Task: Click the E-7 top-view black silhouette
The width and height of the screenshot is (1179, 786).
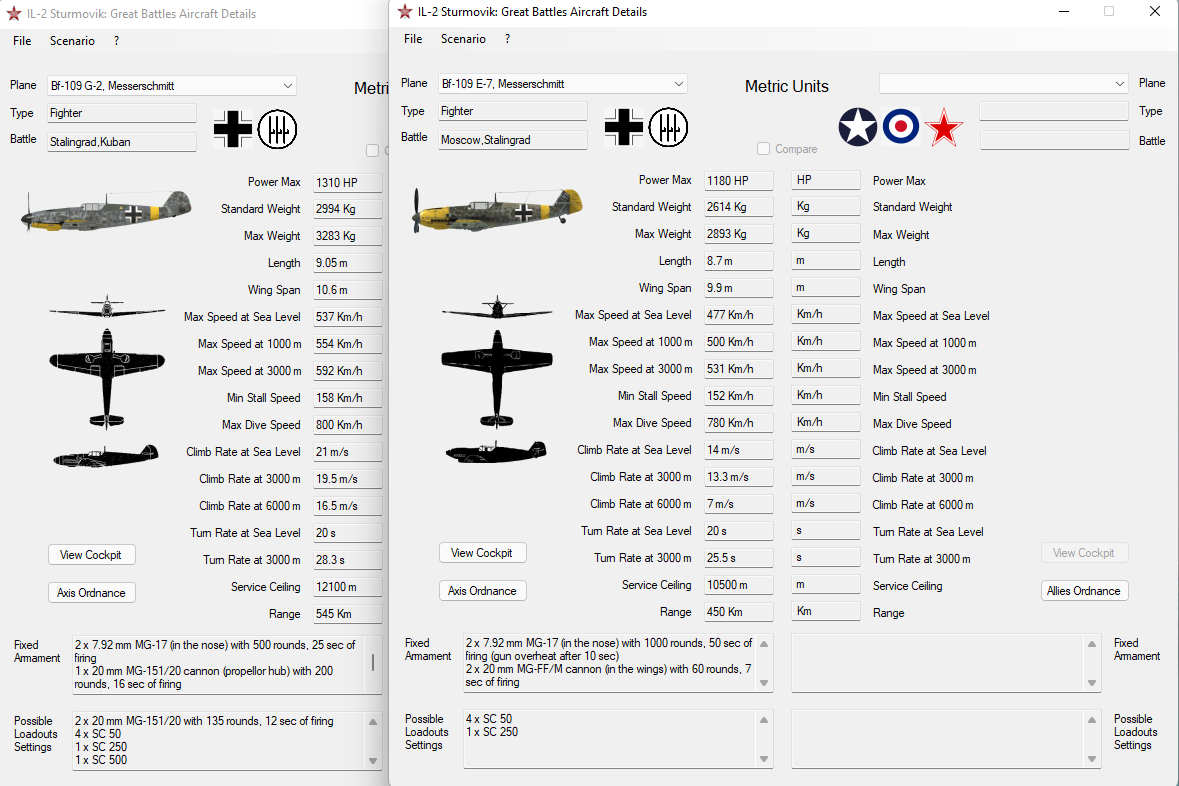Action: click(x=497, y=378)
